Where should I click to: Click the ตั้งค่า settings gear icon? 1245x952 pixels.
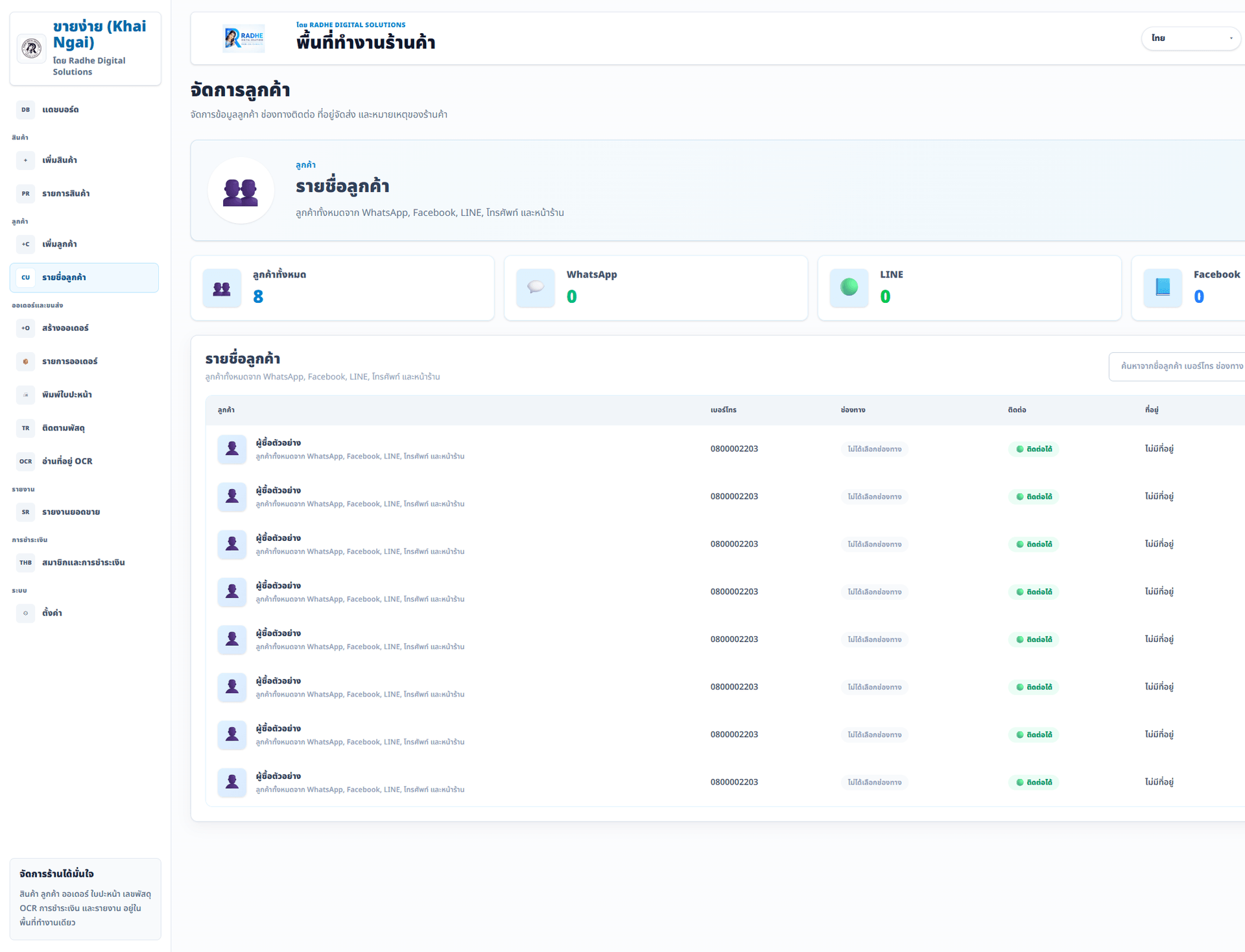click(x=25, y=613)
